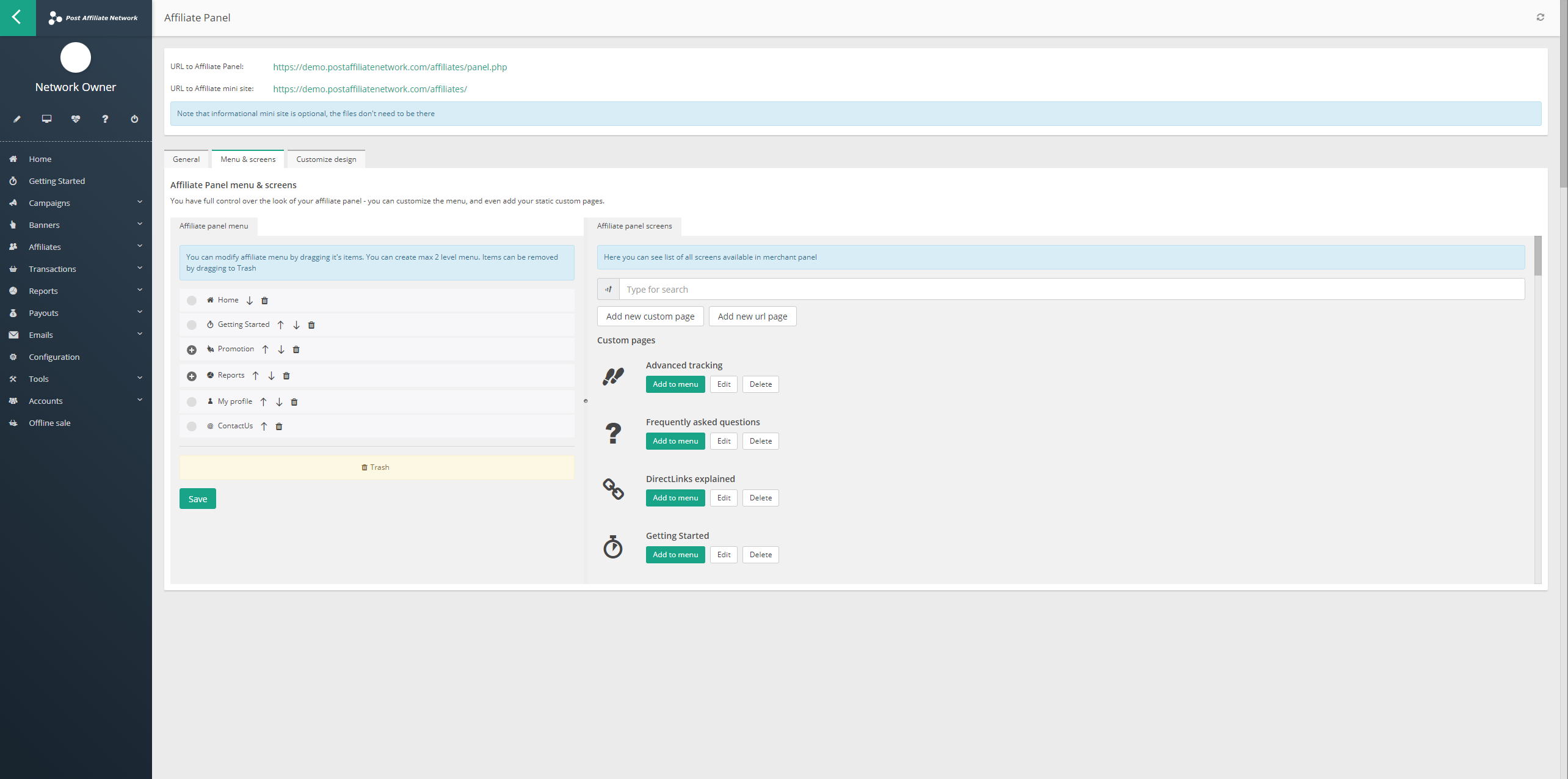
Task: Click the Save button below the menu list
Action: pyautogui.click(x=197, y=499)
